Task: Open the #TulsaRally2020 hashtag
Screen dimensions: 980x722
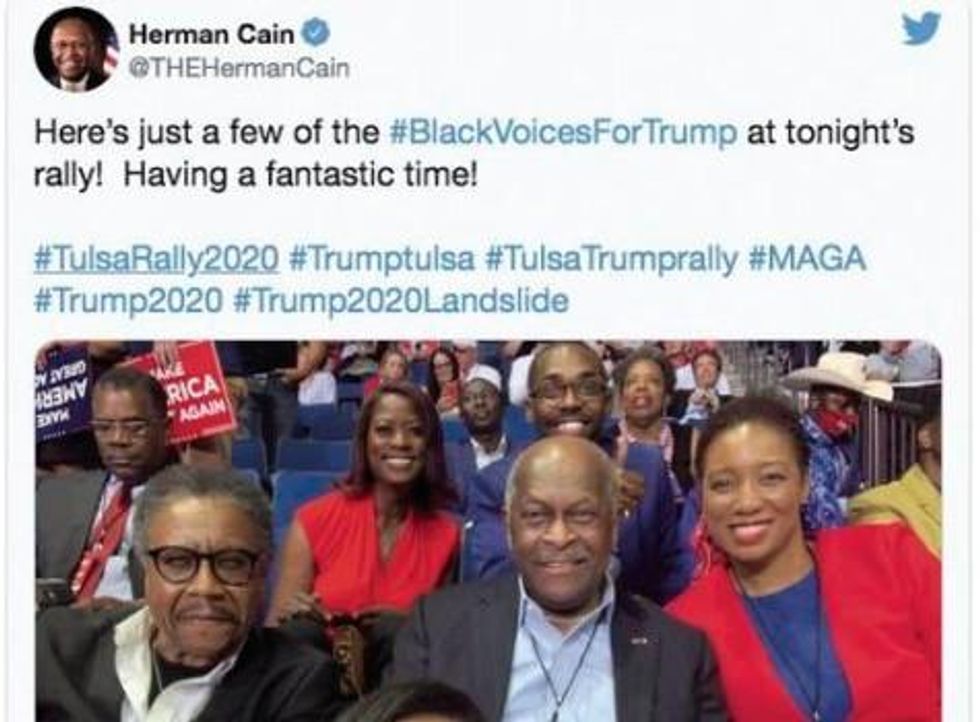Action: click(x=156, y=259)
